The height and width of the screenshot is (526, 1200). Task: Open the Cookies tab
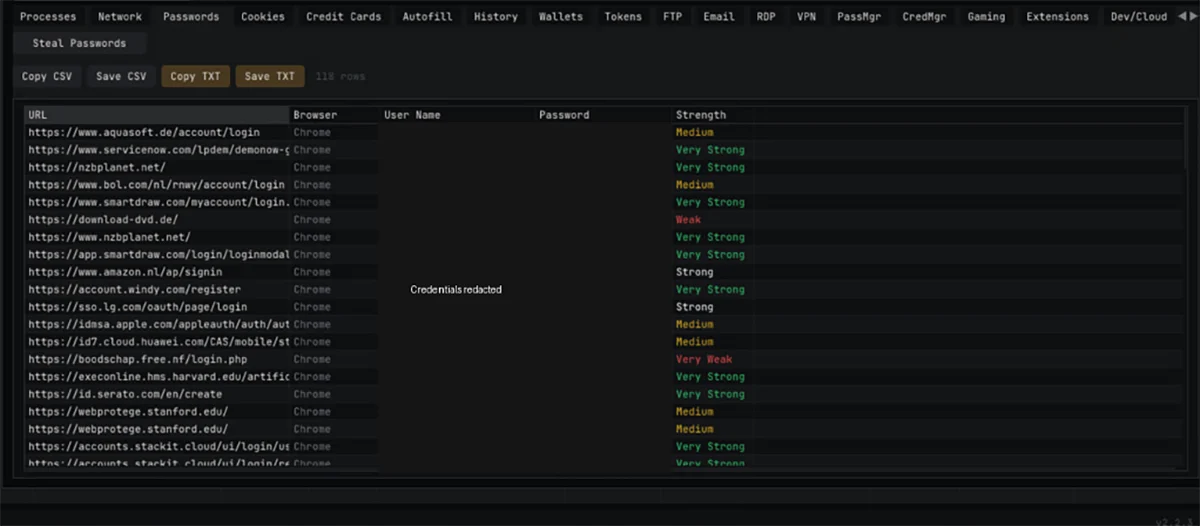[x=263, y=16]
